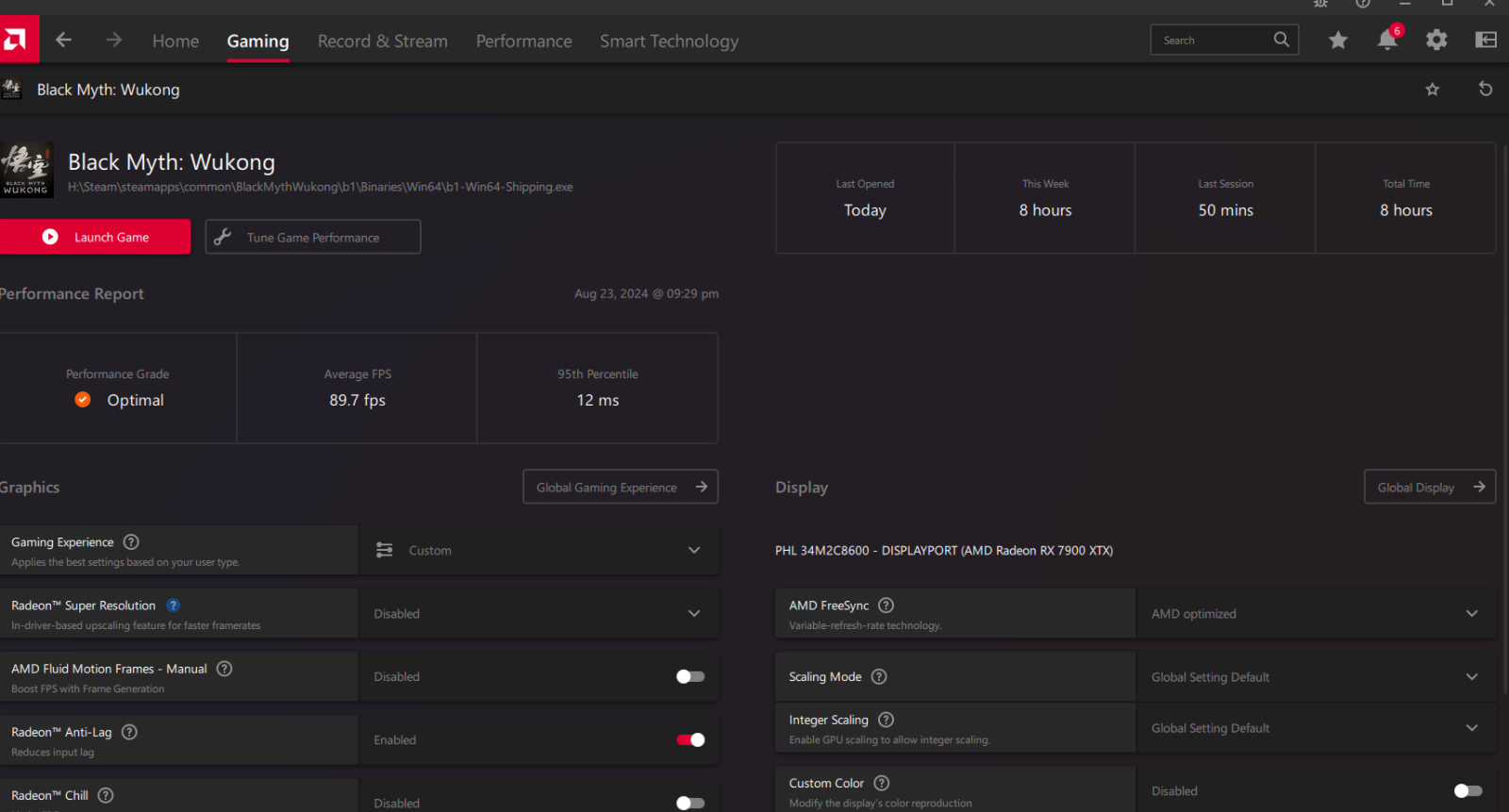
Task: Click the game executable path text
Action: point(321,187)
